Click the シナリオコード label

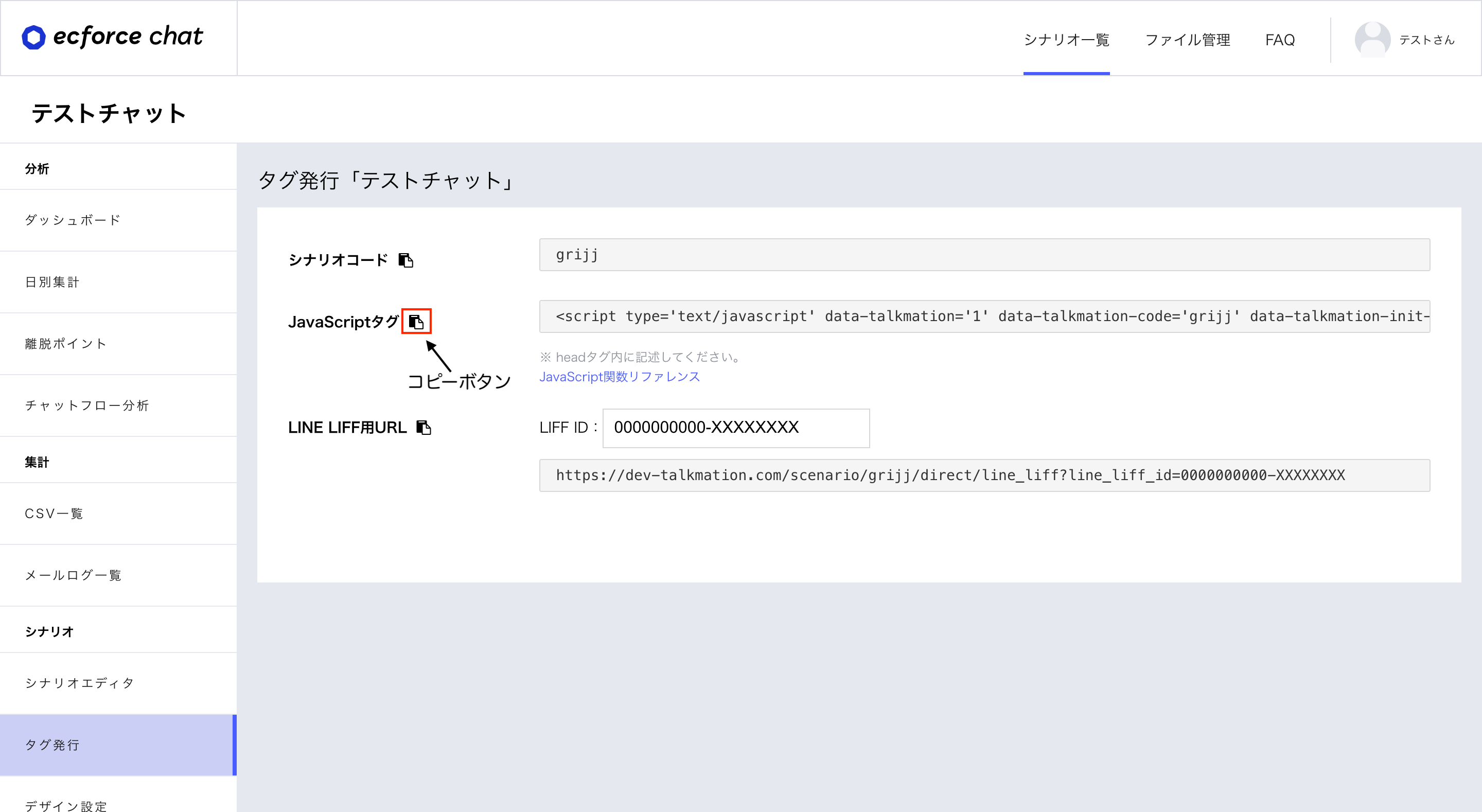point(338,260)
